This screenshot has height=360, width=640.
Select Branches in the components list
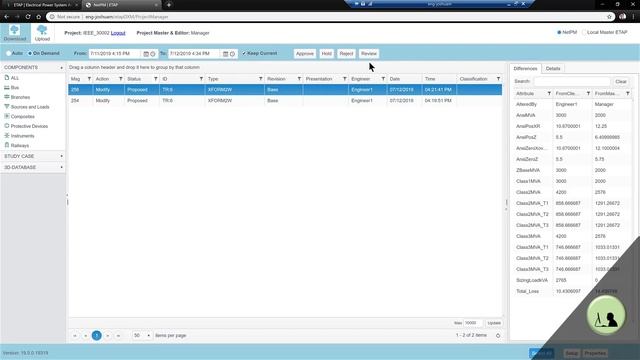click(x=20, y=97)
